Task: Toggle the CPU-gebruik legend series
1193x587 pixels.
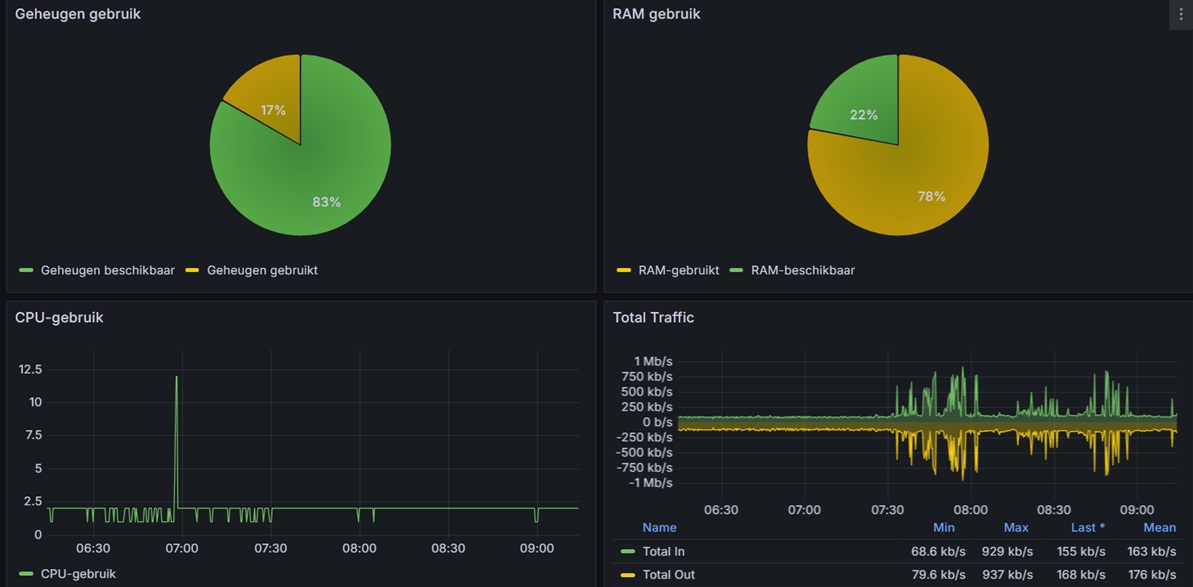Action: (78, 574)
